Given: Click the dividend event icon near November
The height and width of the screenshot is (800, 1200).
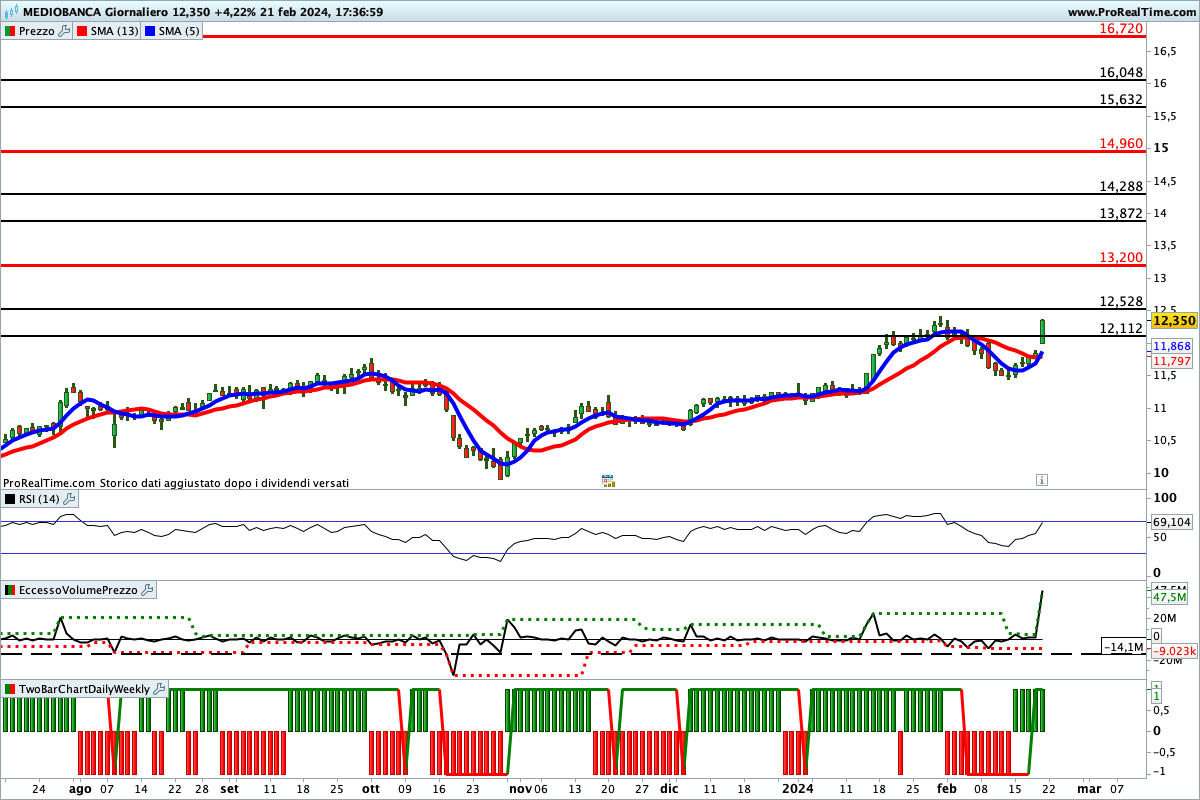Looking at the screenshot, I should point(607,481).
